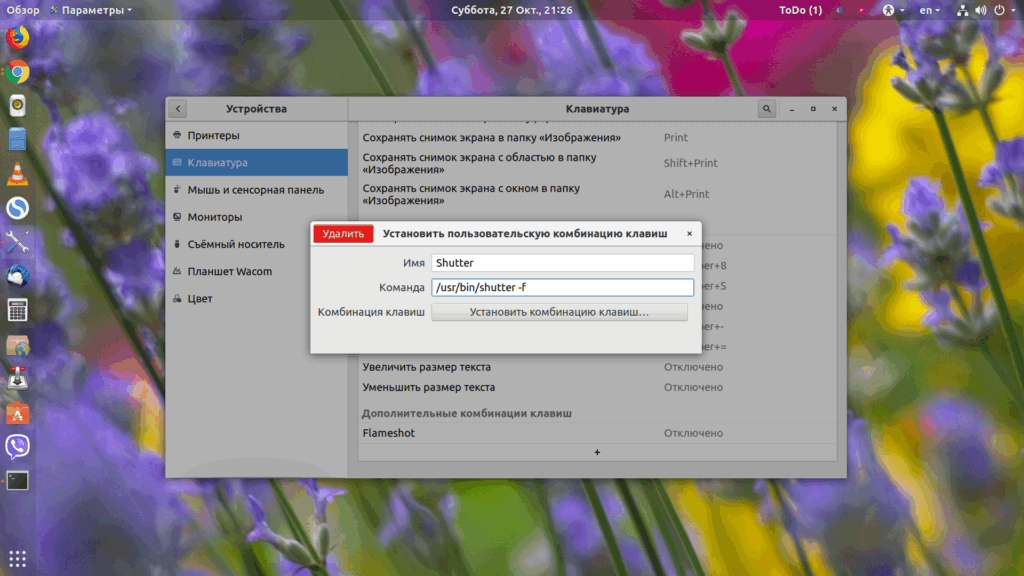Select Цвет in the sidebar
This screenshot has height=576, width=1024.
(x=257, y=298)
